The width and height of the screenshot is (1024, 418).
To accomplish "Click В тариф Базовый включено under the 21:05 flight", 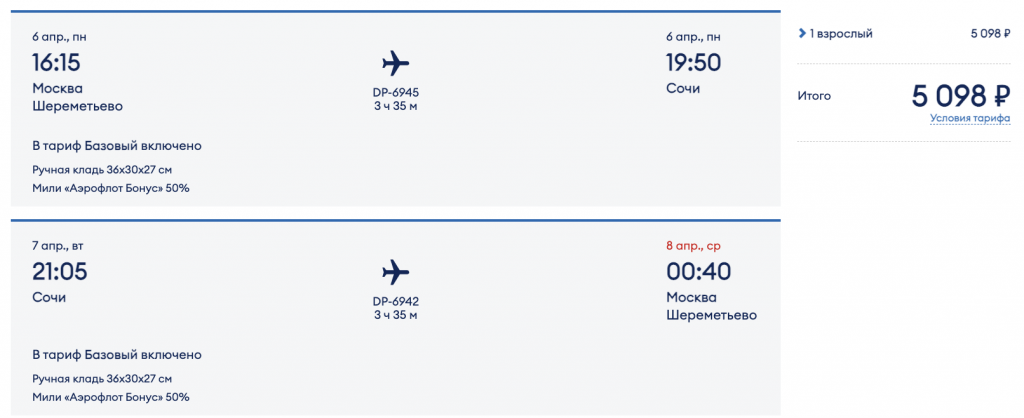I will coord(116,355).
